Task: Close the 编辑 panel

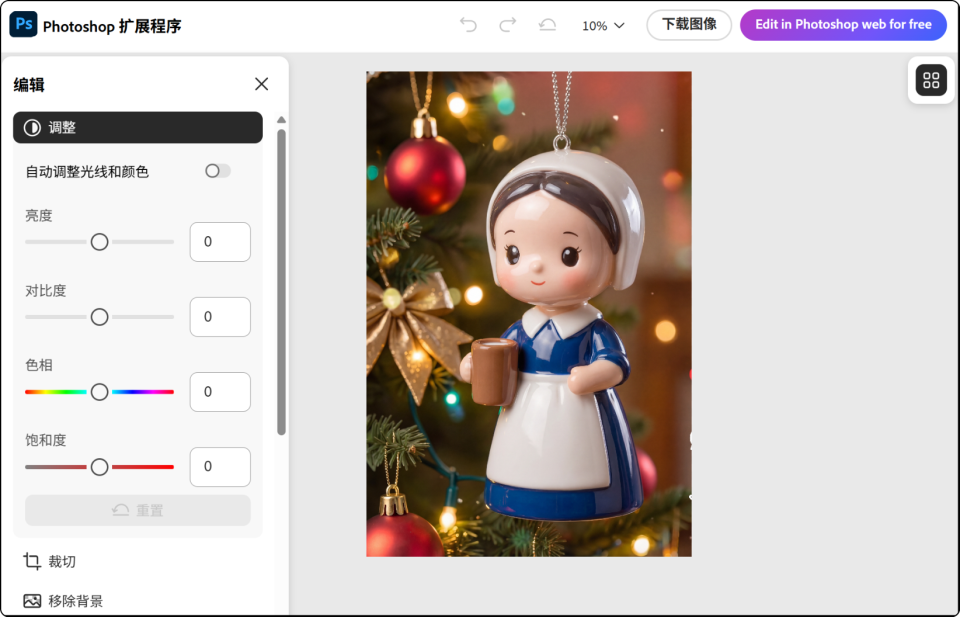Action: [261, 84]
